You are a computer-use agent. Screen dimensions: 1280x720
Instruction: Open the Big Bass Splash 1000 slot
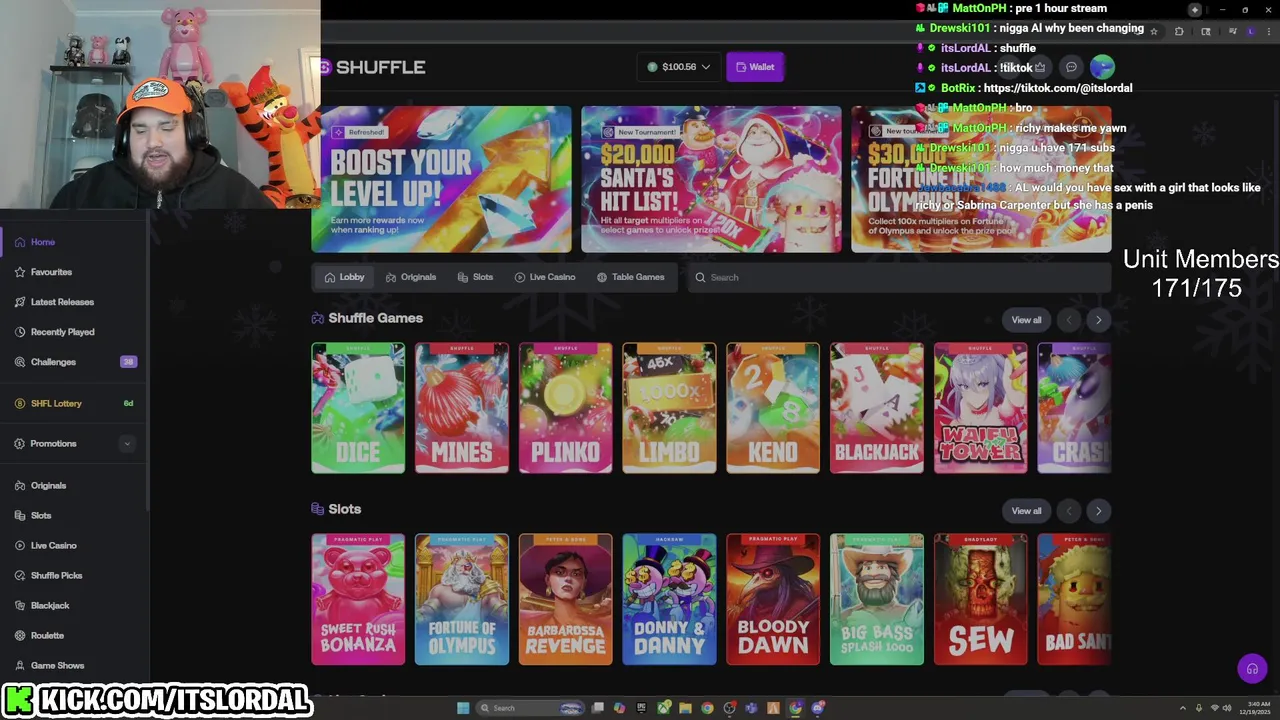877,599
